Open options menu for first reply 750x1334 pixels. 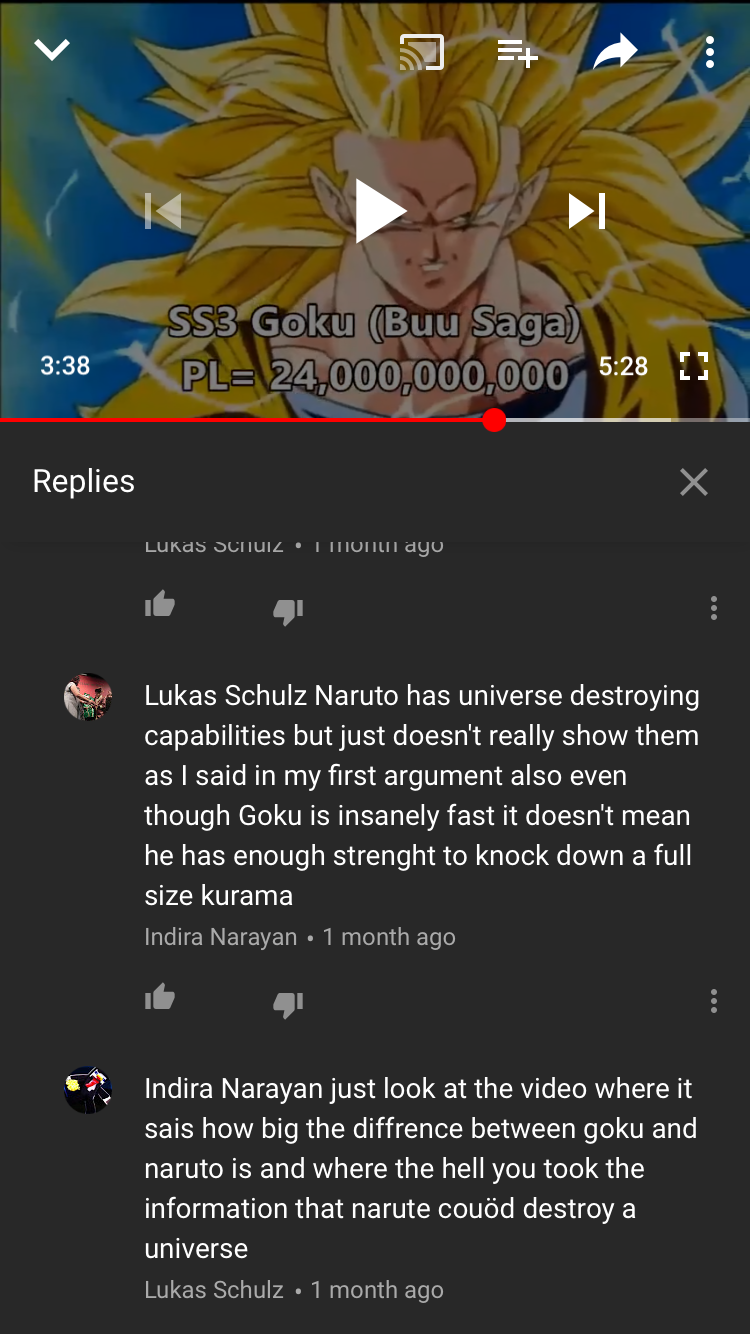[x=713, y=608]
